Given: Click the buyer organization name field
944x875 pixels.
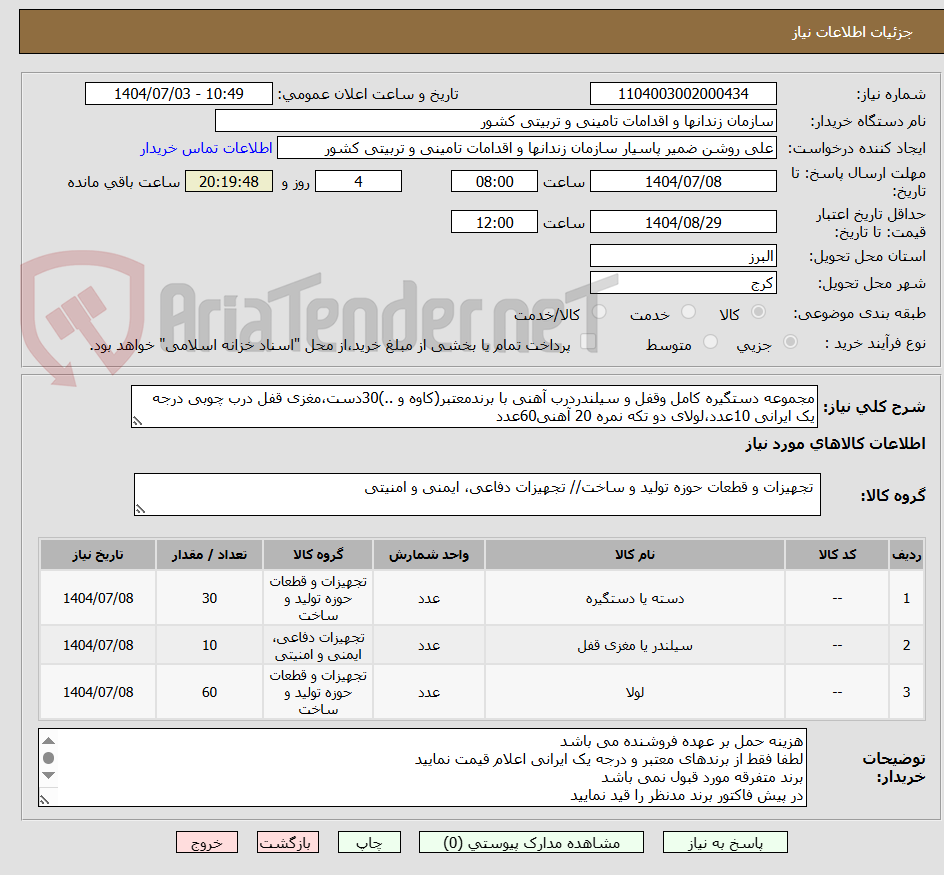Looking at the screenshot, I should click(495, 121).
